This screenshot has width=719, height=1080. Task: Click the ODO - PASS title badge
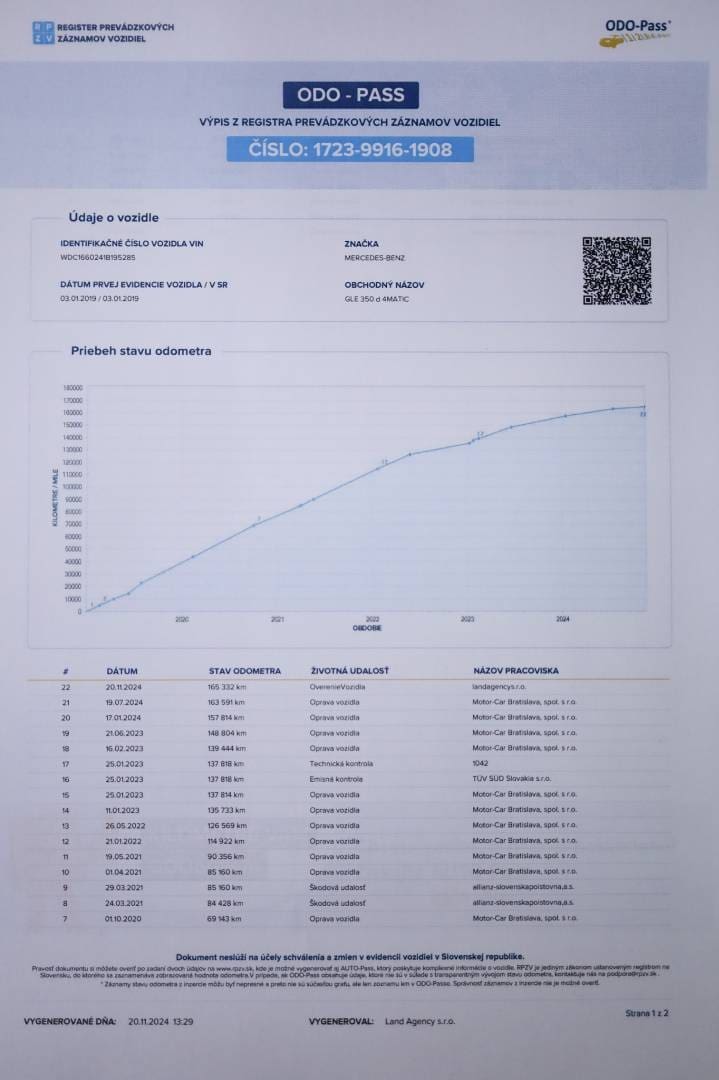pyautogui.click(x=351, y=95)
